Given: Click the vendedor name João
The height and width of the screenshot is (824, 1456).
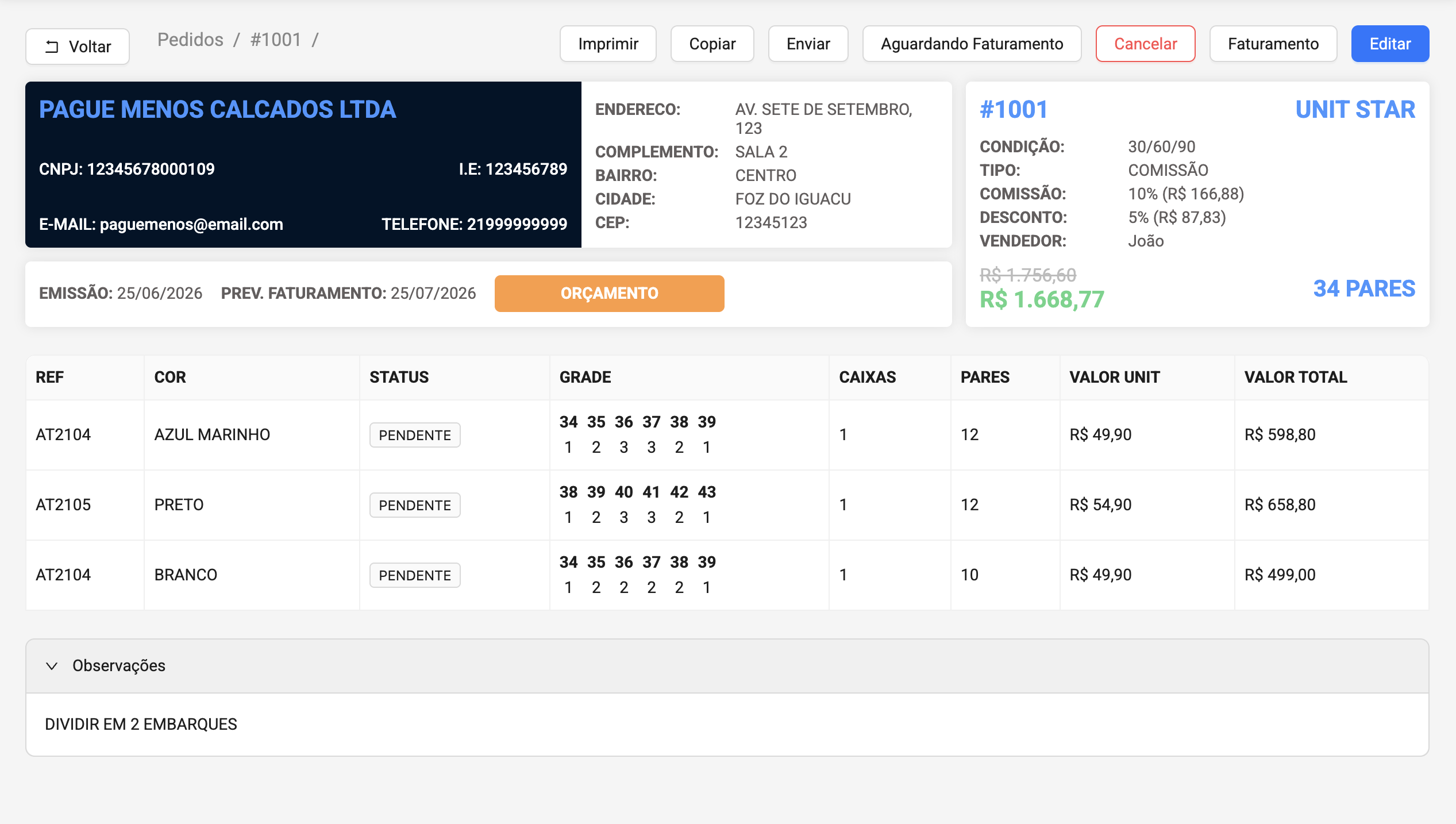Looking at the screenshot, I should click(1146, 241).
